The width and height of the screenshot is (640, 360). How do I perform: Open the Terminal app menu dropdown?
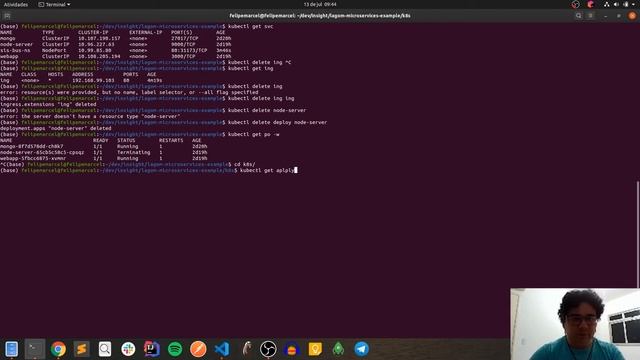click(54, 4)
